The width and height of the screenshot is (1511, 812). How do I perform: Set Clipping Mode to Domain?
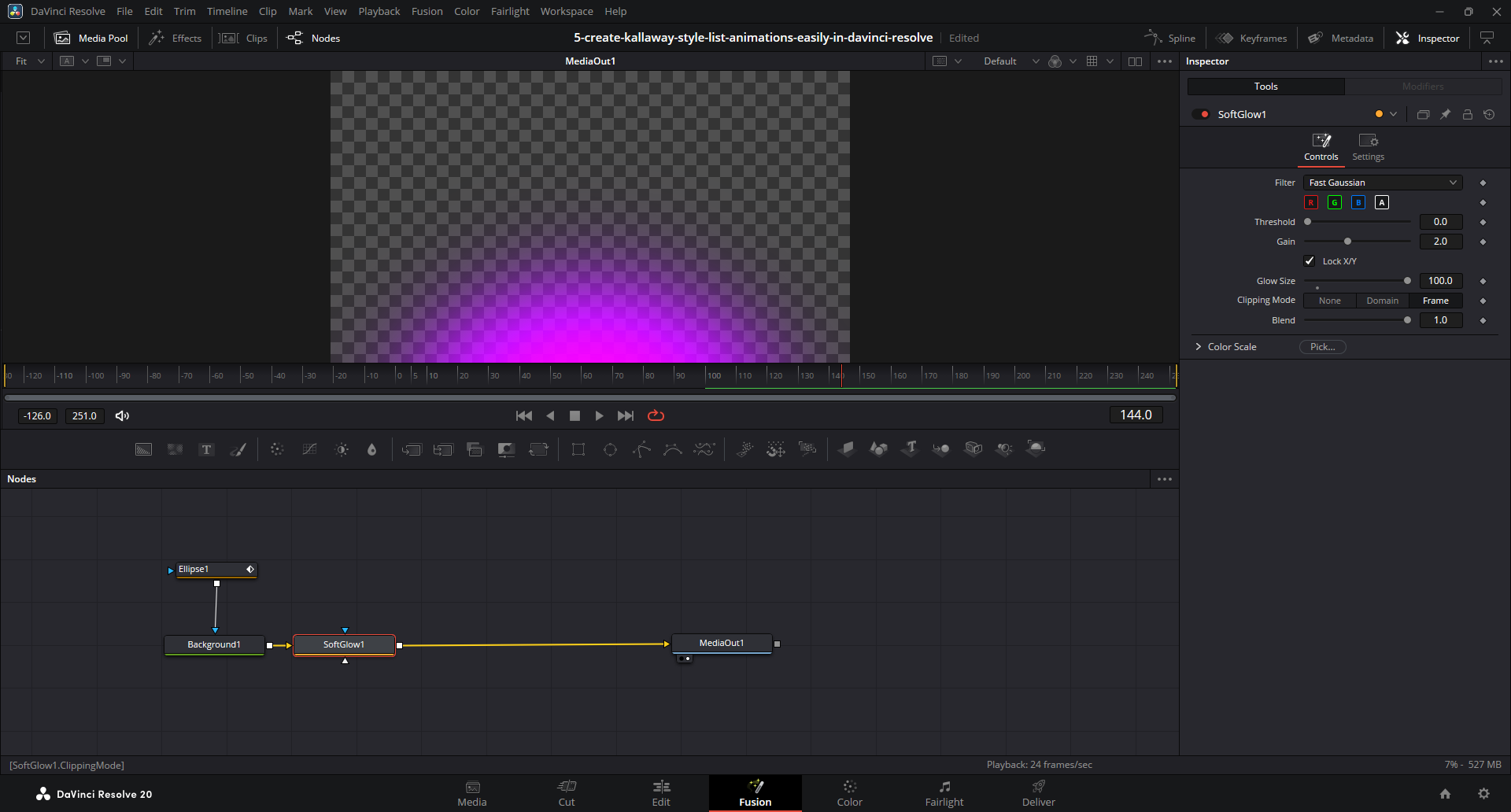pyautogui.click(x=1382, y=301)
